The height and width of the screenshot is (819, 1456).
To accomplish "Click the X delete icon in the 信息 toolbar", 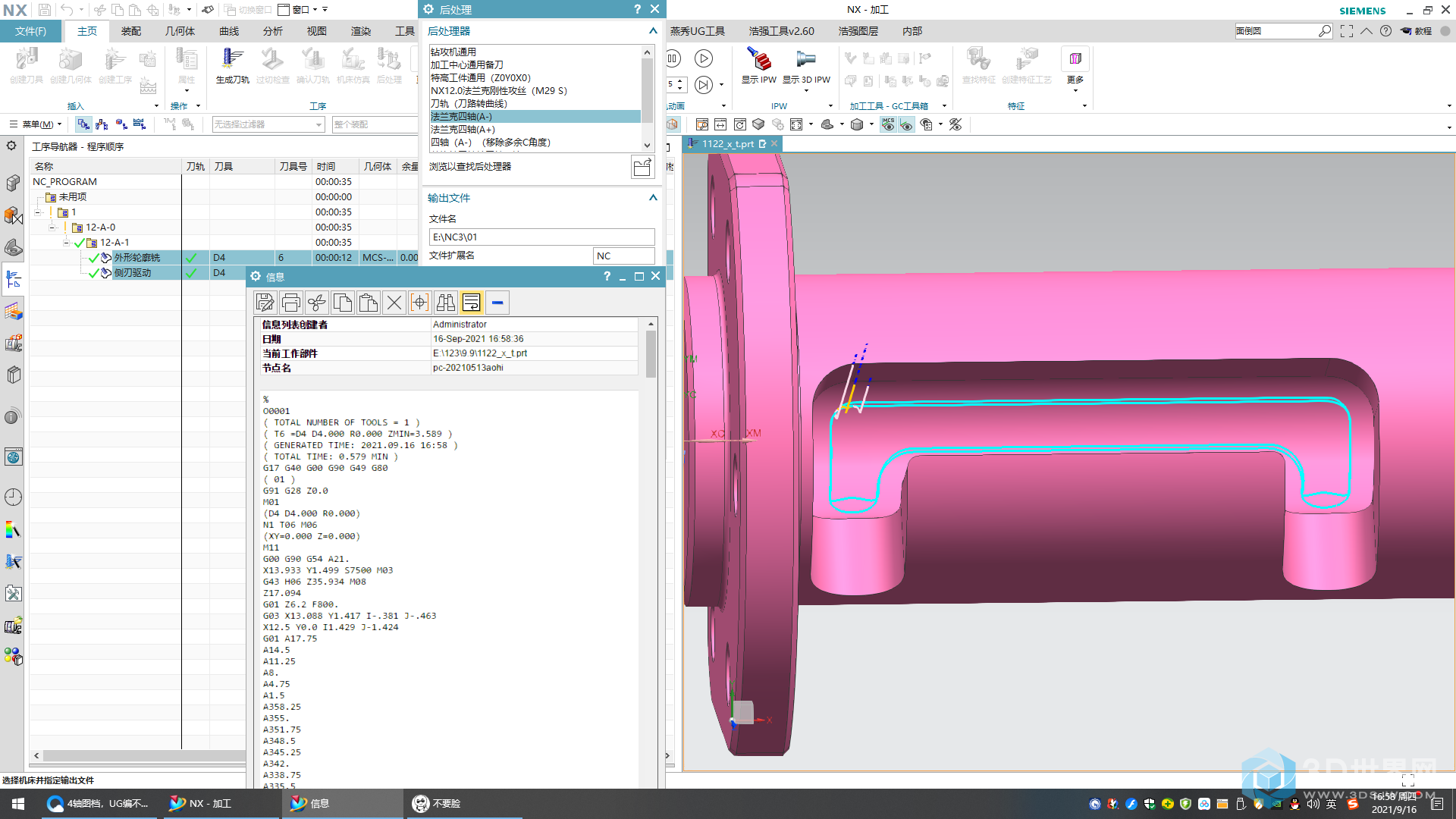I will [x=394, y=303].
